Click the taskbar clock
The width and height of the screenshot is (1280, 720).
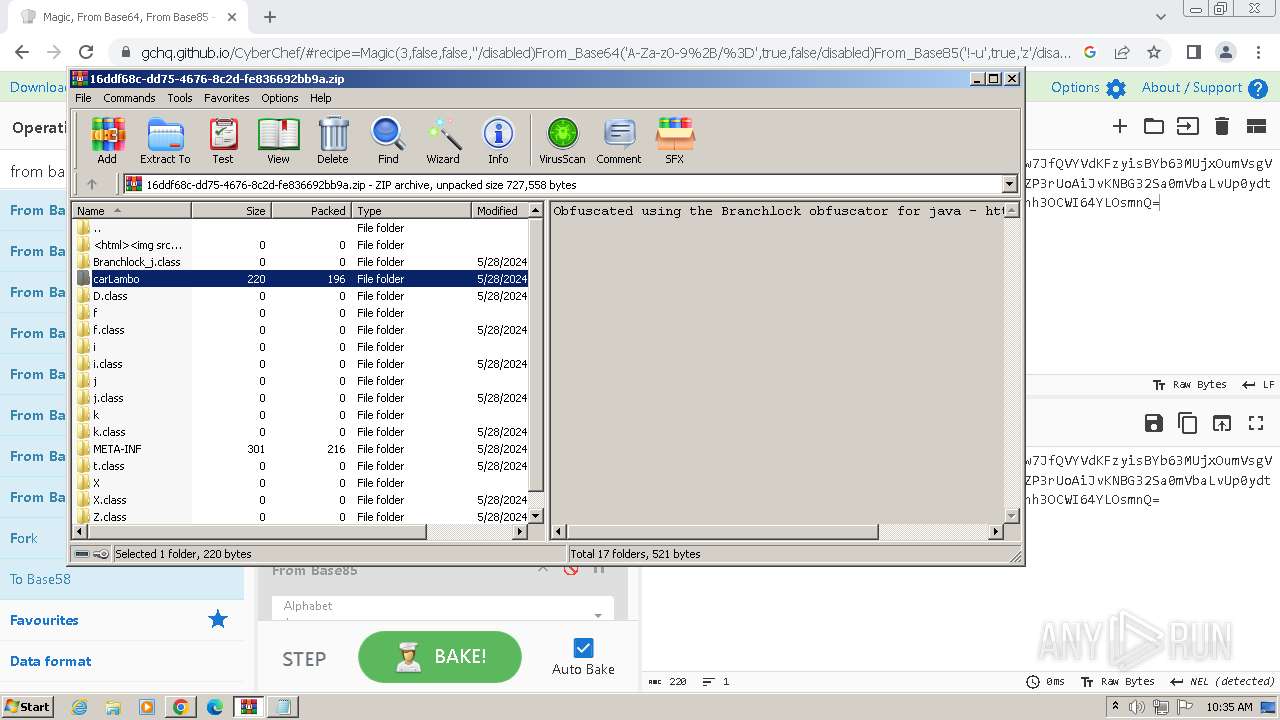1230,707
